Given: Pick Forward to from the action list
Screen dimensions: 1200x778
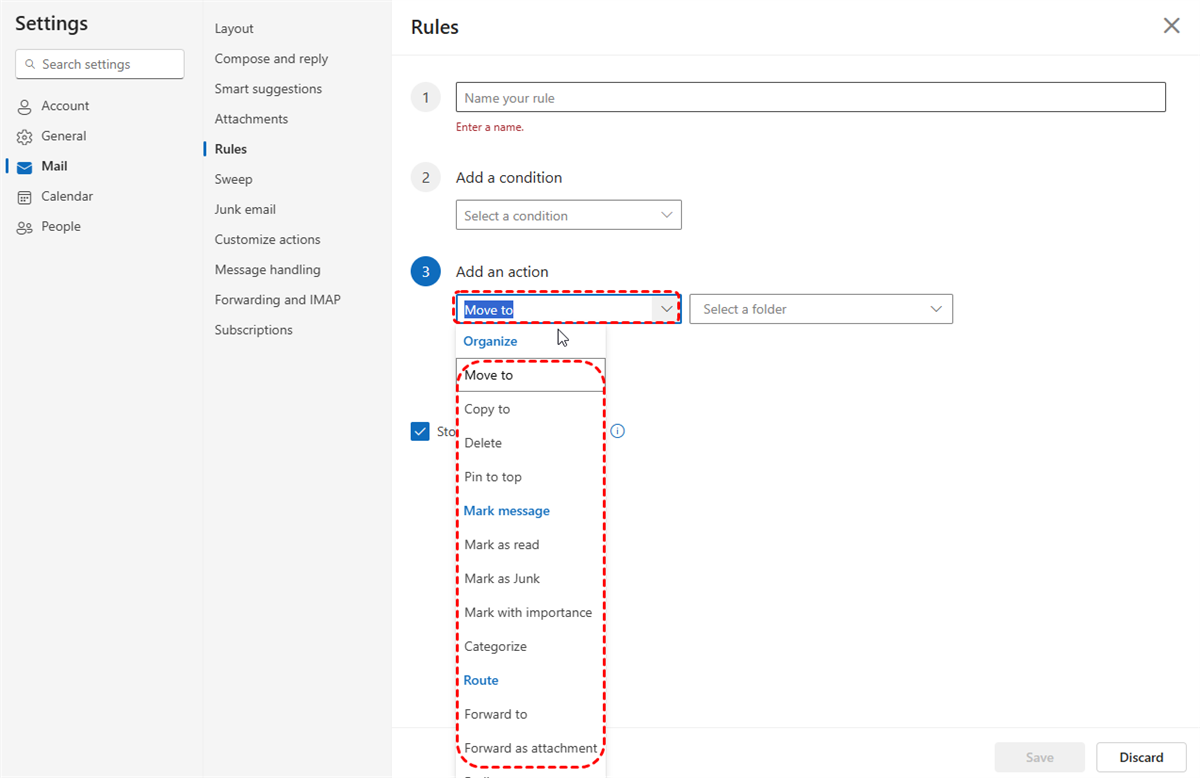Looking at the screenshot, I should [x=496, y=714].
